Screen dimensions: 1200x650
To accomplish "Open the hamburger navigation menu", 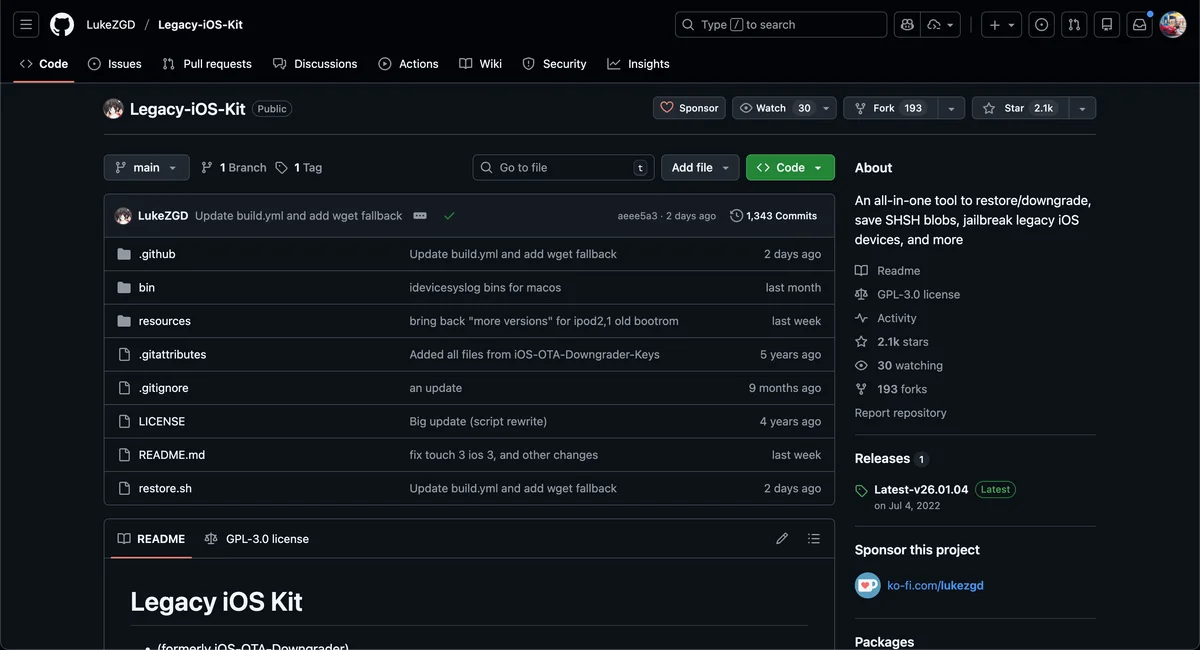I will click(27, 25).
